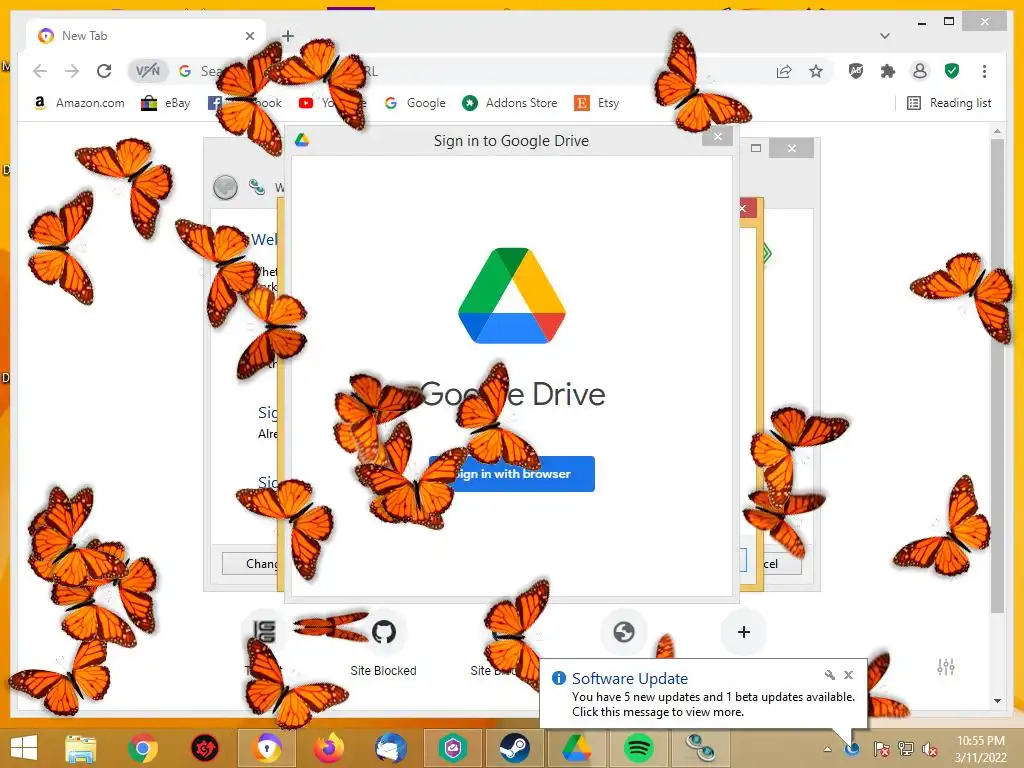Close the background dialog window
1024x768 pixels.
point(792,148)
